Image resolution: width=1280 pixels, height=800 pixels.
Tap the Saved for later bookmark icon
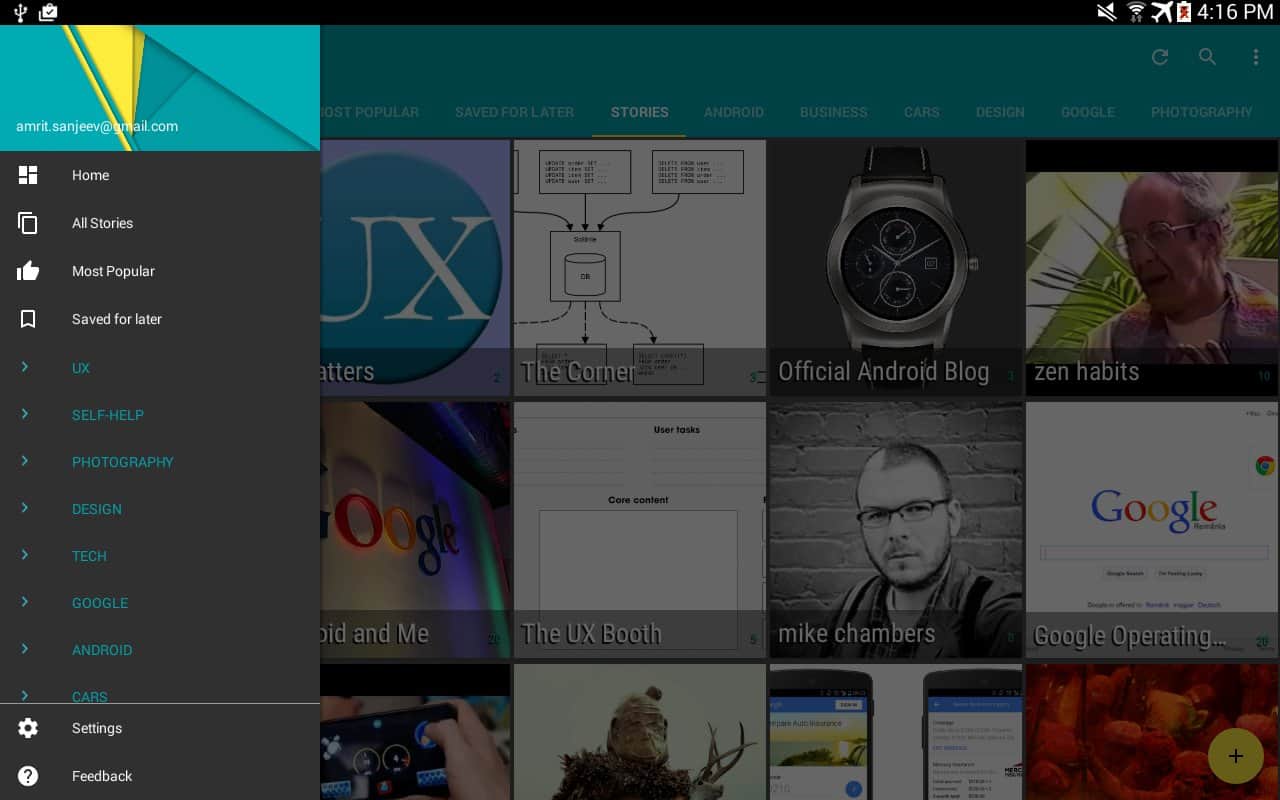(28, 319)
